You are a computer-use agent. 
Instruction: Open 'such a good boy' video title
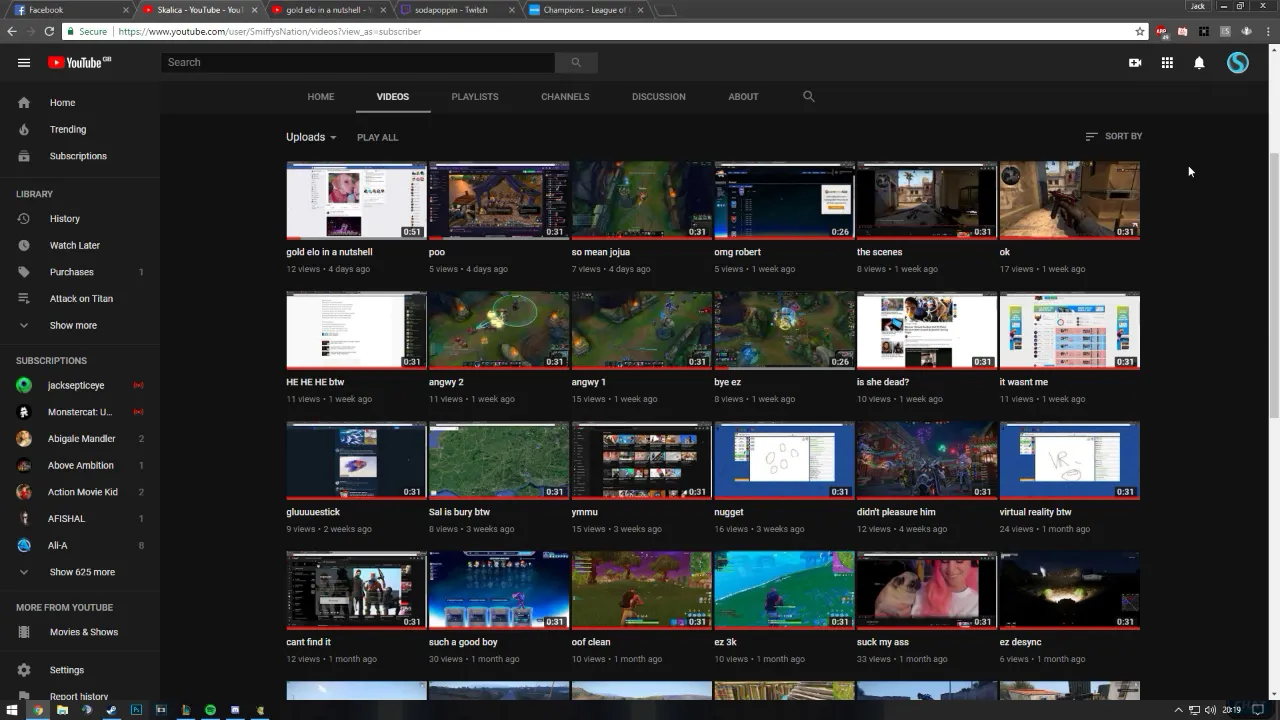coord(463,642)
